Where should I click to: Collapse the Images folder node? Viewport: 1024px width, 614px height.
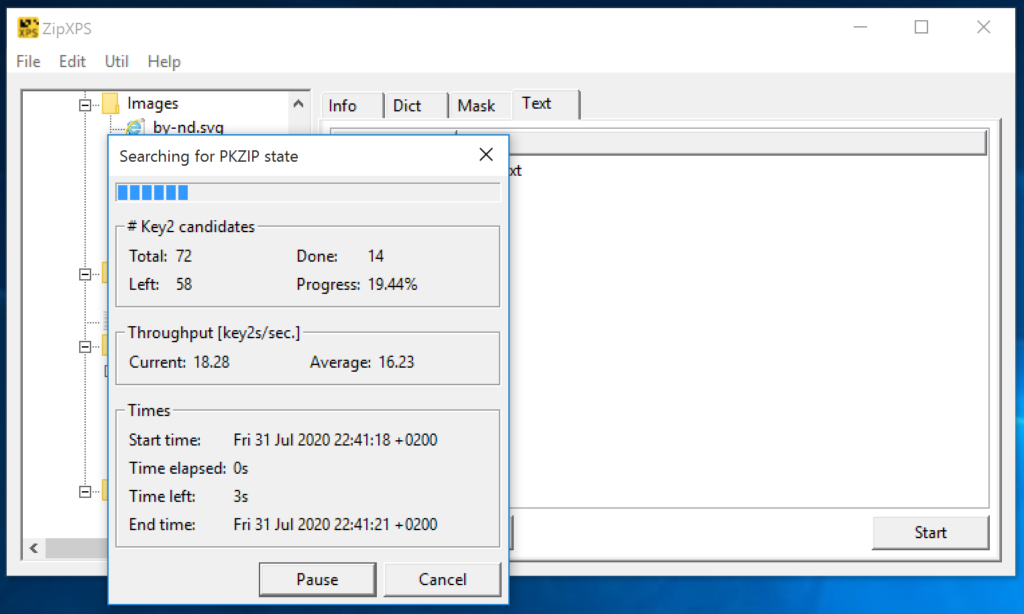87,104
